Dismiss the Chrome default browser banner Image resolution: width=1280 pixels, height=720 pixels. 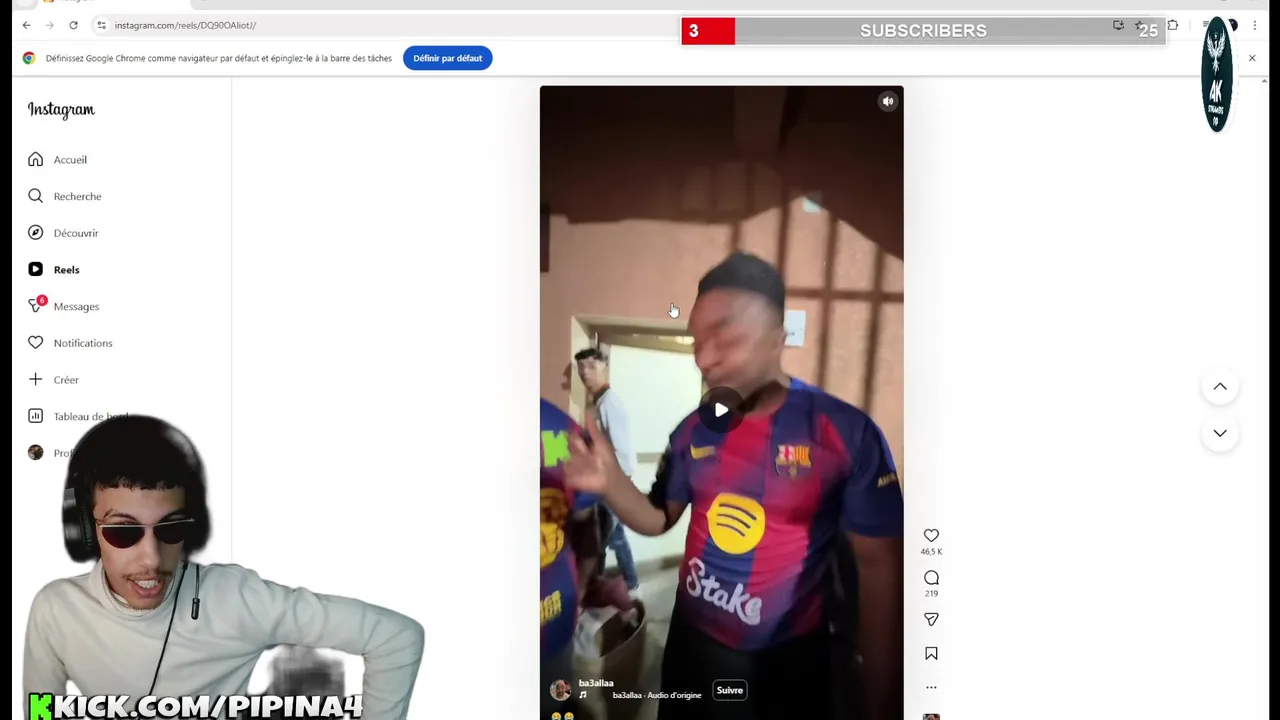tap(1252, 58)
